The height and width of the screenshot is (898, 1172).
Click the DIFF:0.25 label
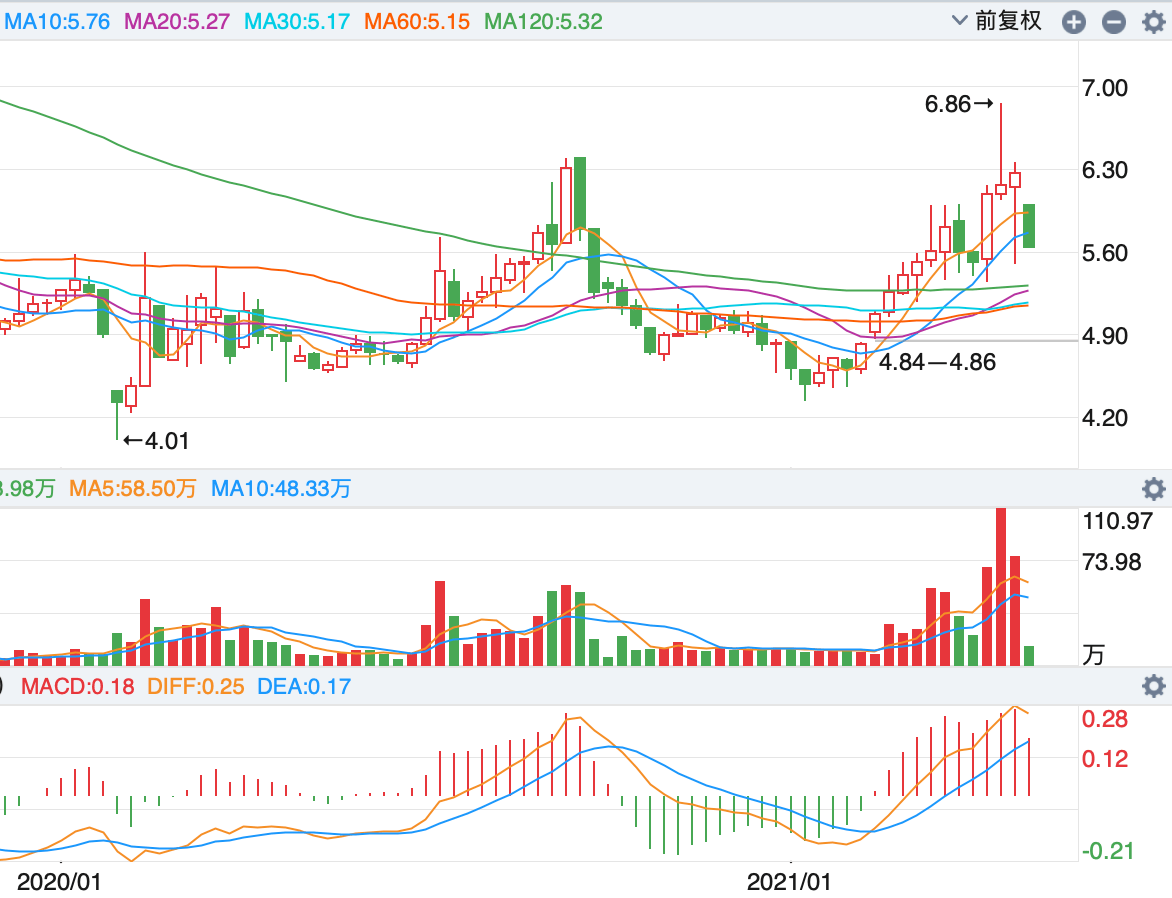coord(196,686)
